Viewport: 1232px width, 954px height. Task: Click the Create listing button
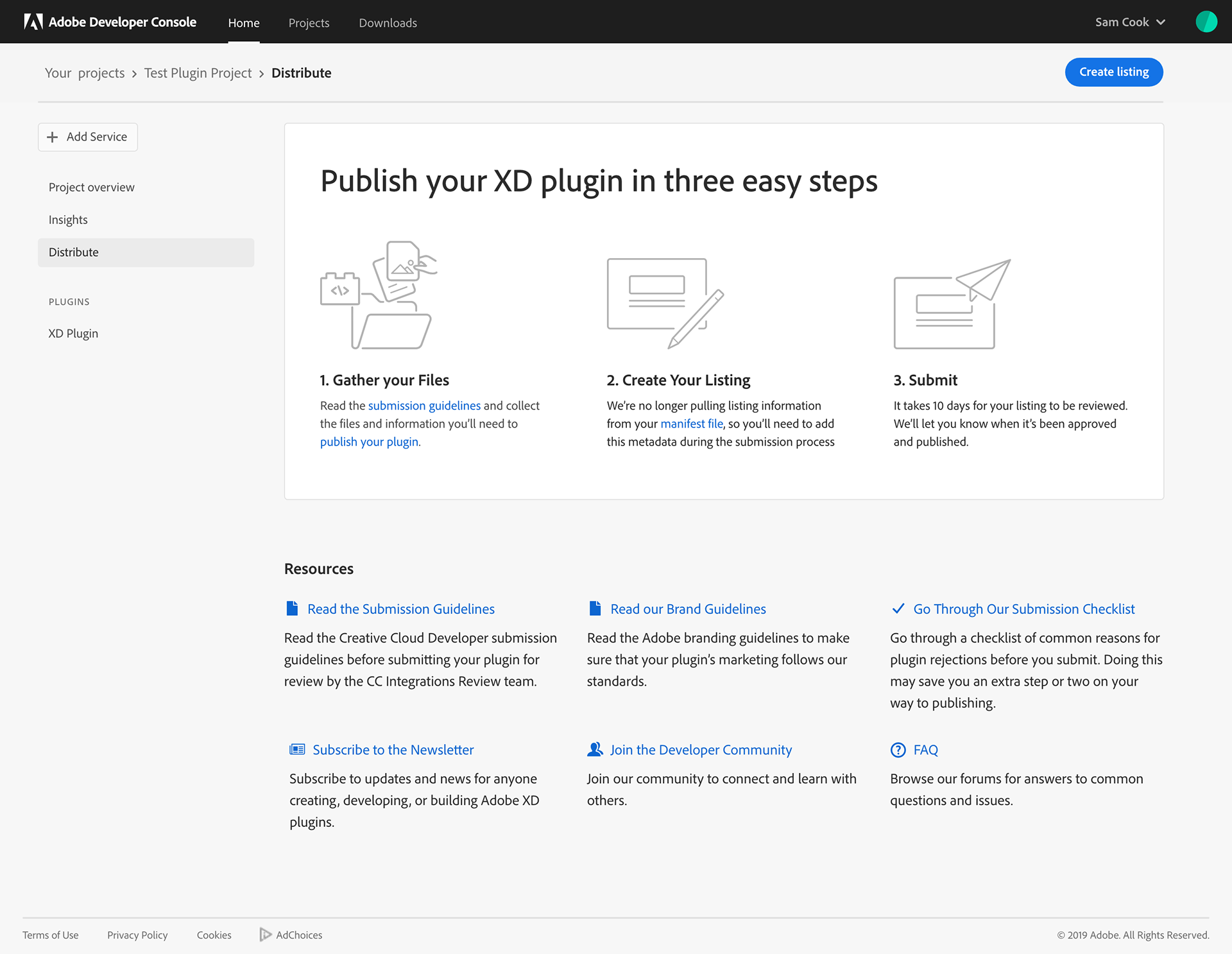[x=1114, y=72]
